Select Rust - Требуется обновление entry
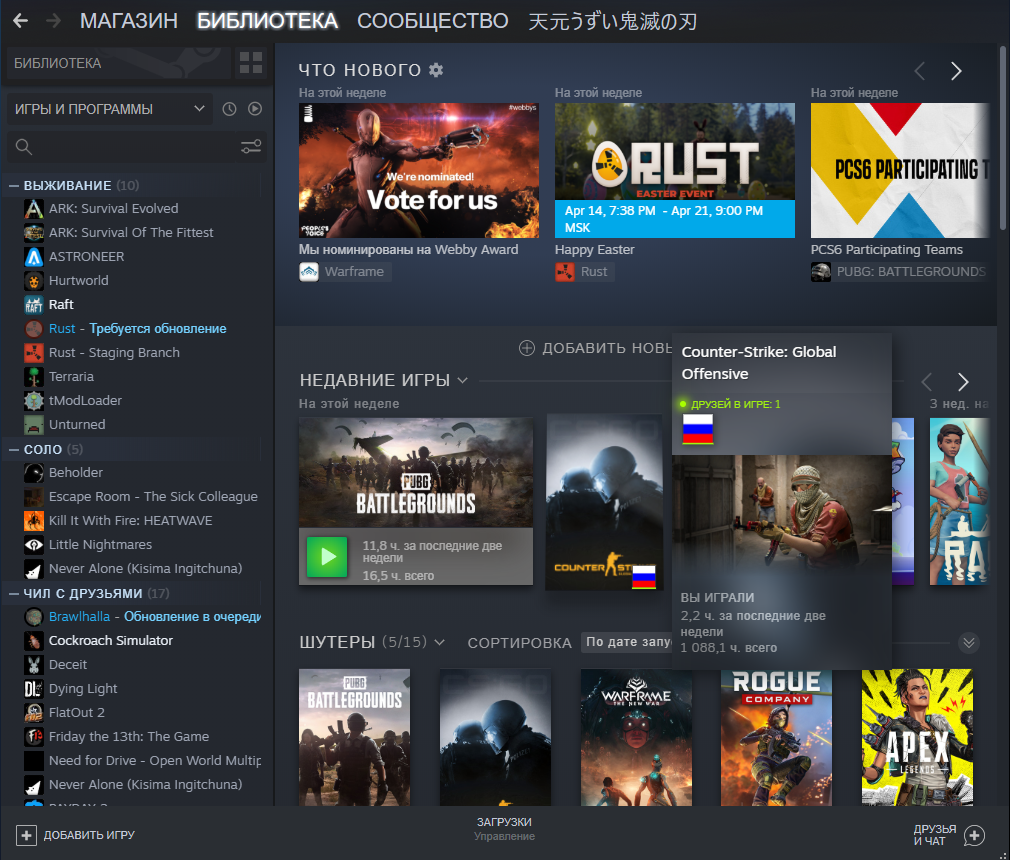The width and height of the screenshot is (1010, 860). pos(138,329)
